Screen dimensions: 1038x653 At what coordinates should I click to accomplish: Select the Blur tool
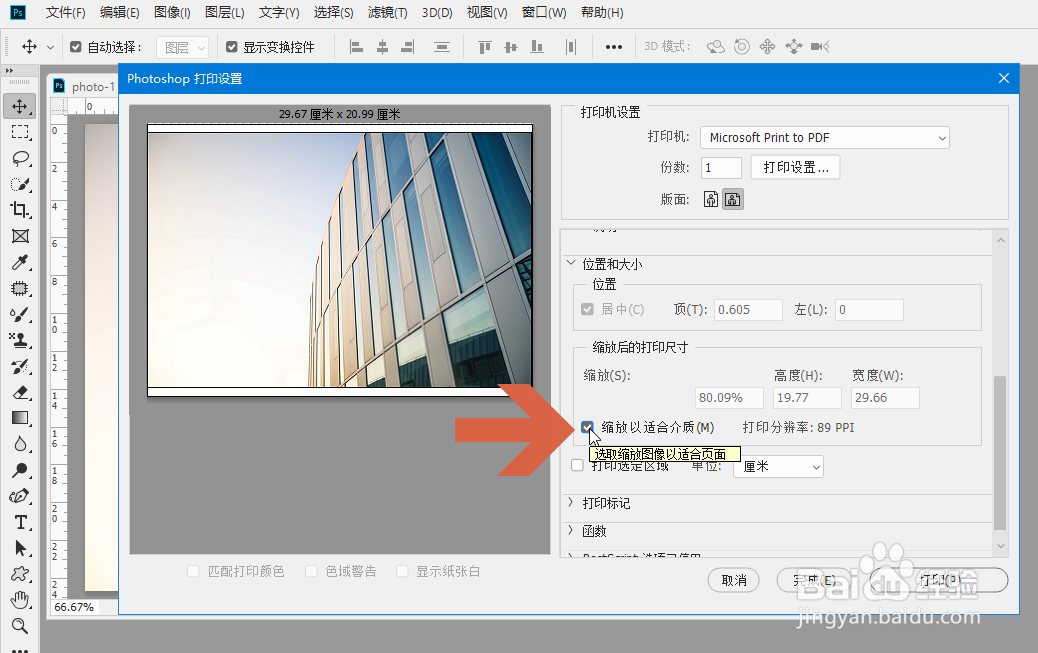click(20, 444)
